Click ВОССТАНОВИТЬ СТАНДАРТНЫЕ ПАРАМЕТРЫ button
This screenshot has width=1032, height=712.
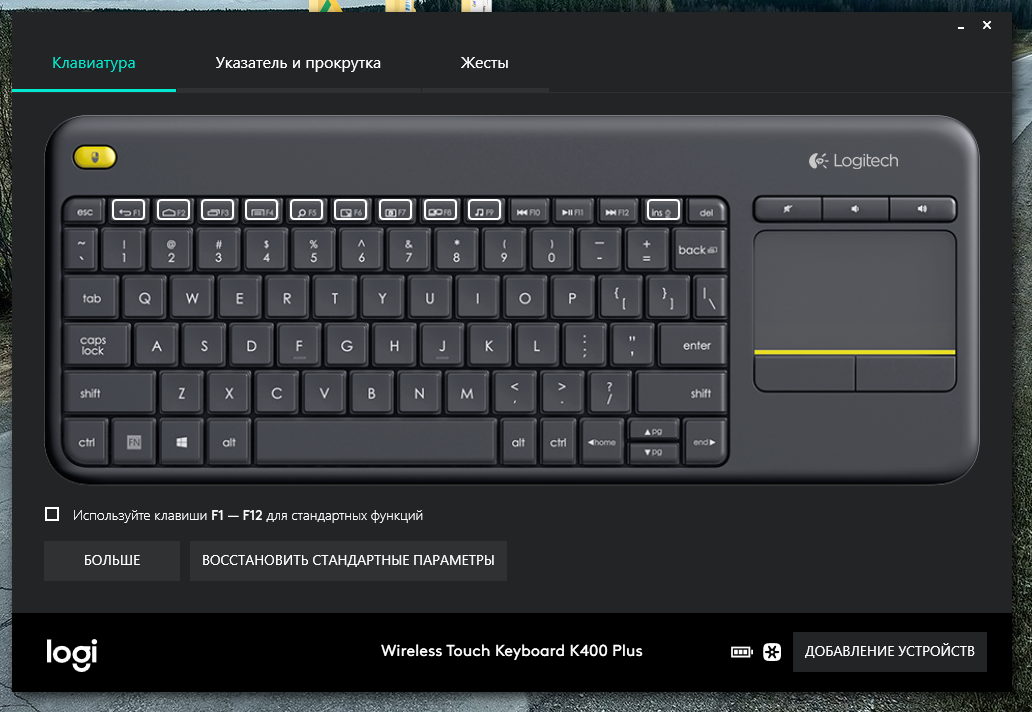[x=348, y=561]
